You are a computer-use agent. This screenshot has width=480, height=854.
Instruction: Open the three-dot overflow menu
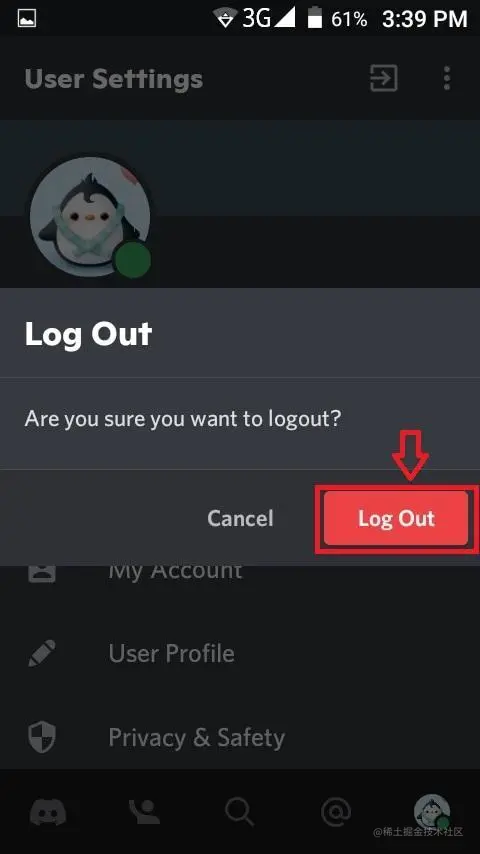(x=447, y=78)
